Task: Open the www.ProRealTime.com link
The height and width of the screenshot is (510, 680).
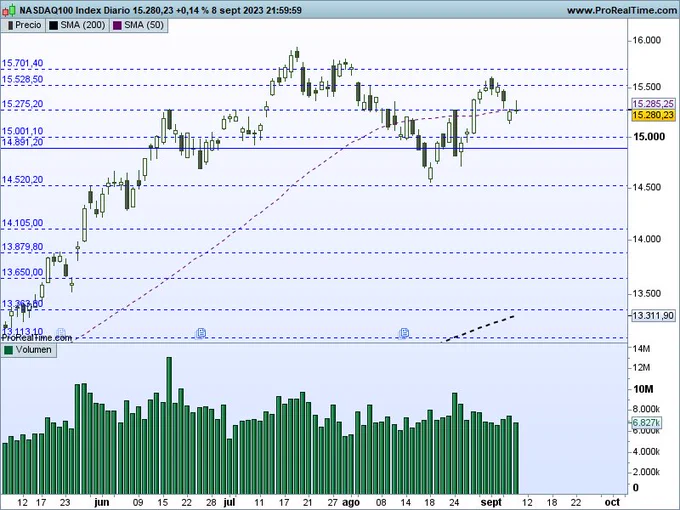Action: (x=623, y=10)
